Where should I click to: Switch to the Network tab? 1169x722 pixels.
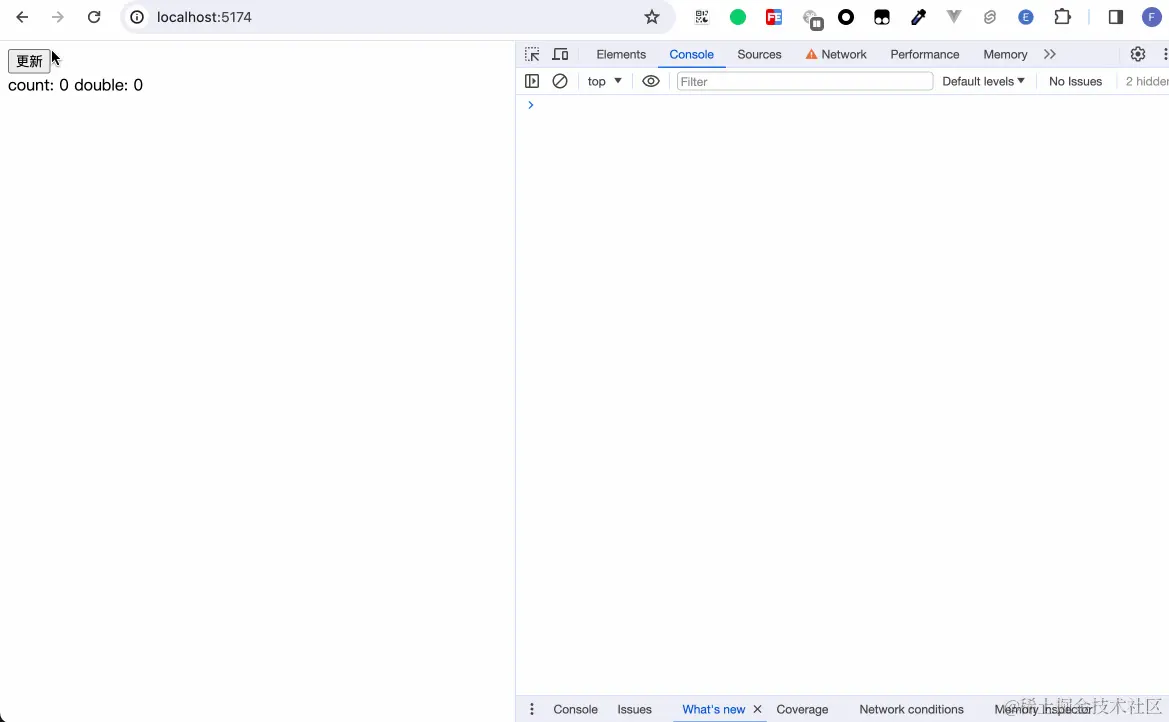836,54
